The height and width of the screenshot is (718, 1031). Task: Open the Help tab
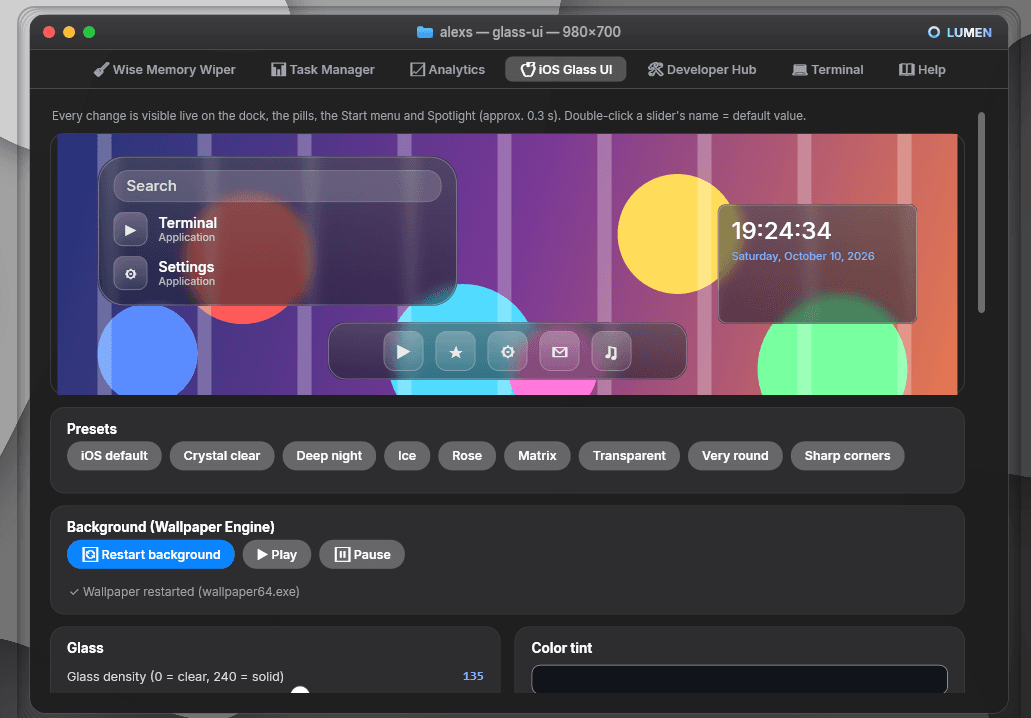[x=922, y=70]
